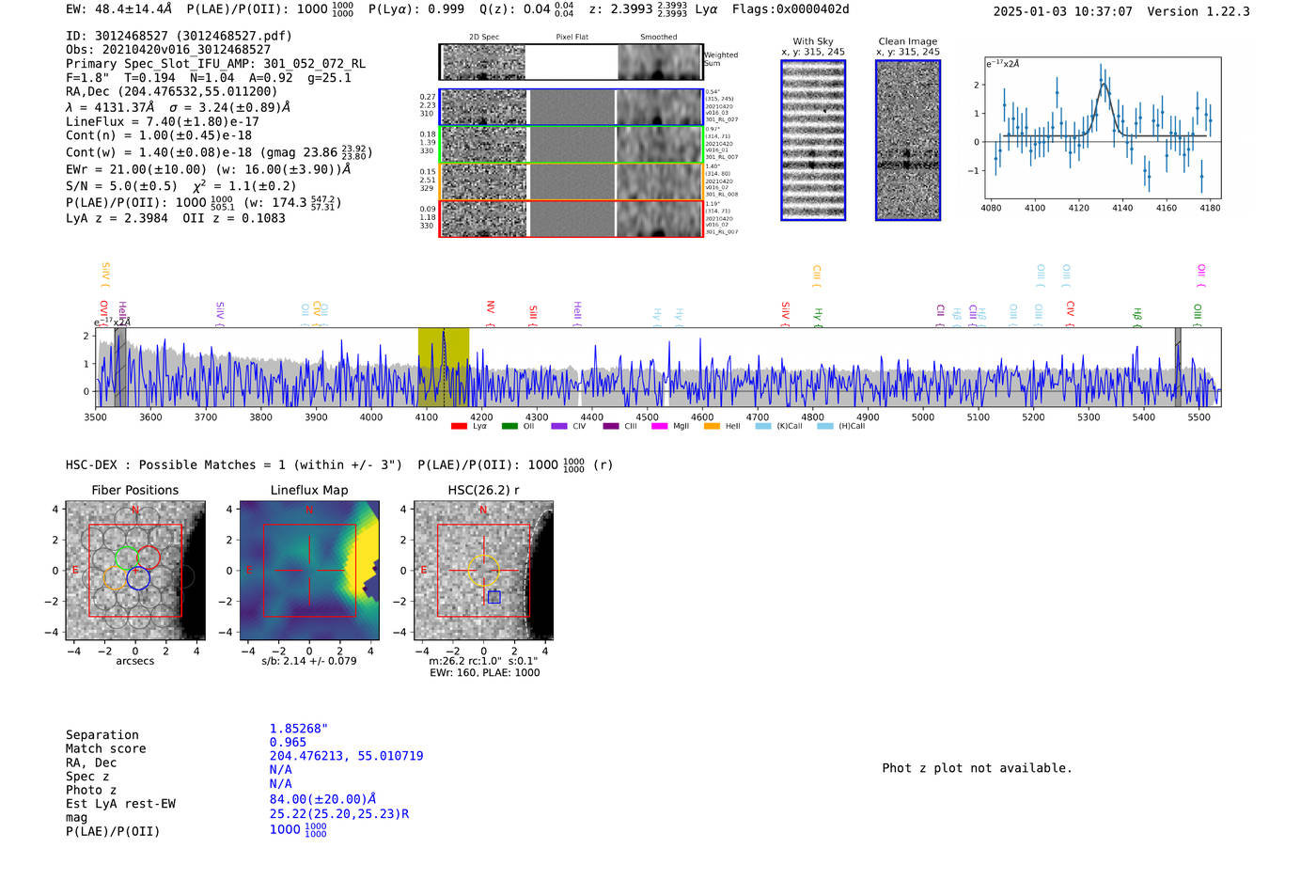Click the Separation value 1.85268"
Screen dimensions: 1316x896
(x=299, y=729)
